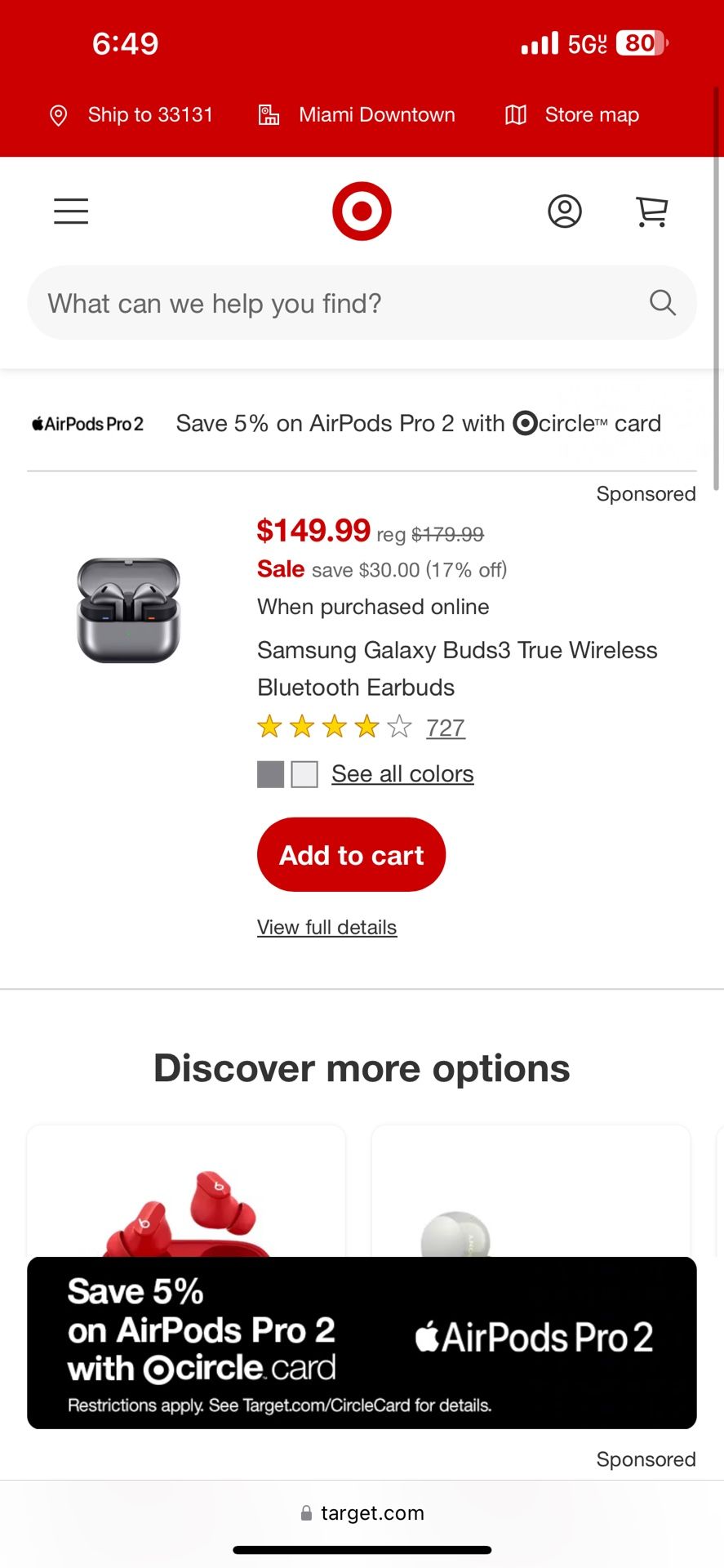Tap the AirPods Pro 2 Circle card banner
724x1568 pixels.
(362, 1343)
